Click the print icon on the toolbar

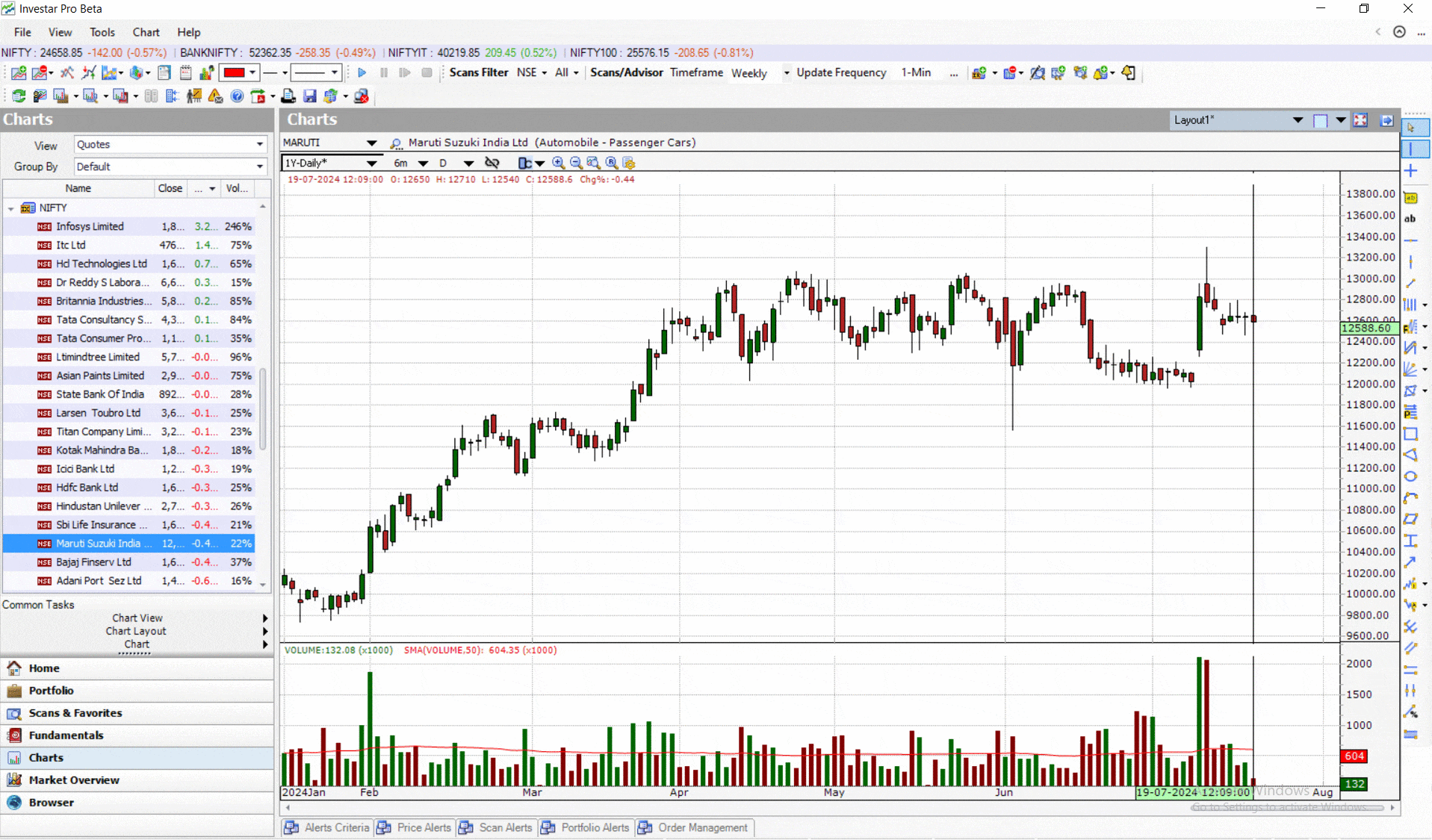pos(288,96)
